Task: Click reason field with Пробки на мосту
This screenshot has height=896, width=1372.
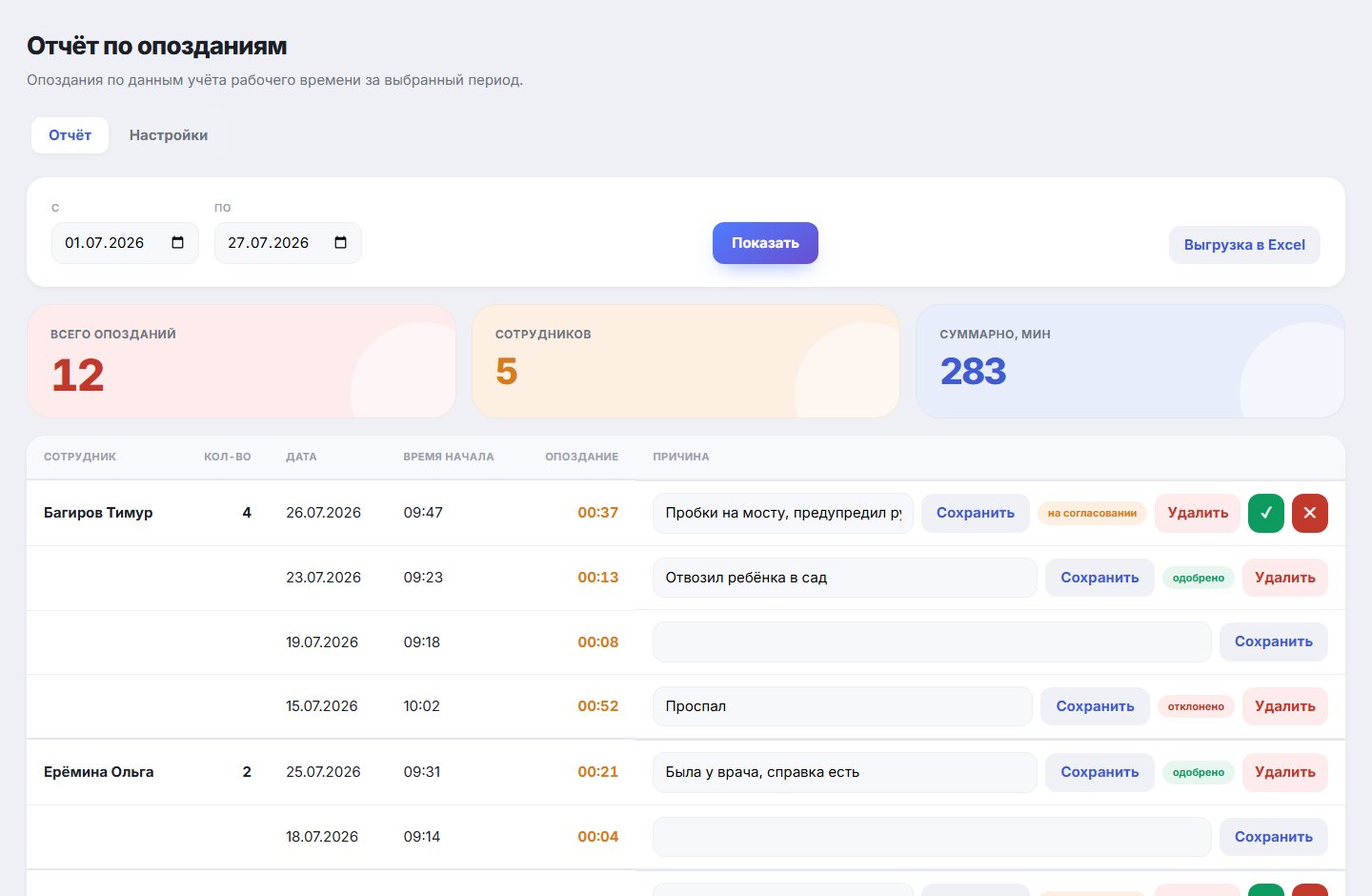Action: point(783,513)
